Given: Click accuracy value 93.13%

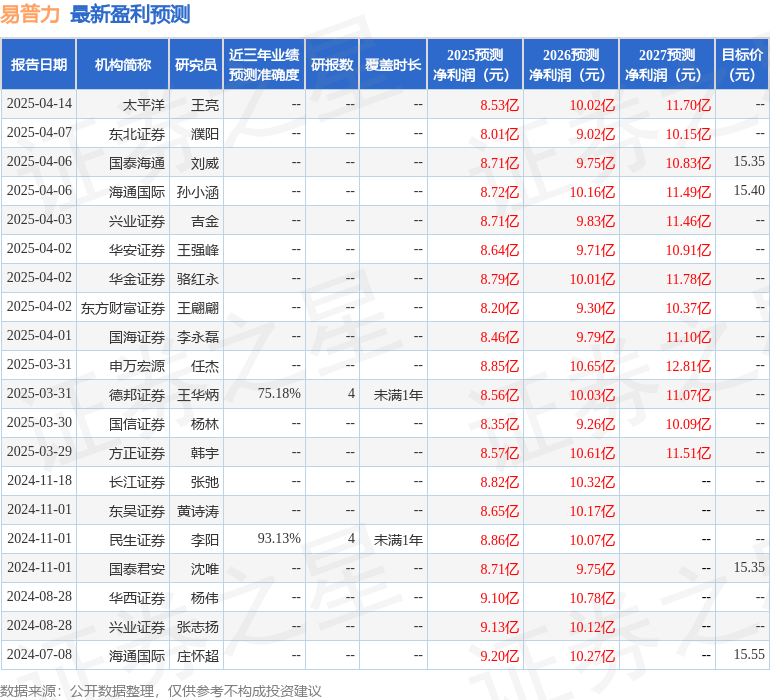Looking at the screenshot, I should tap(279, 538).
